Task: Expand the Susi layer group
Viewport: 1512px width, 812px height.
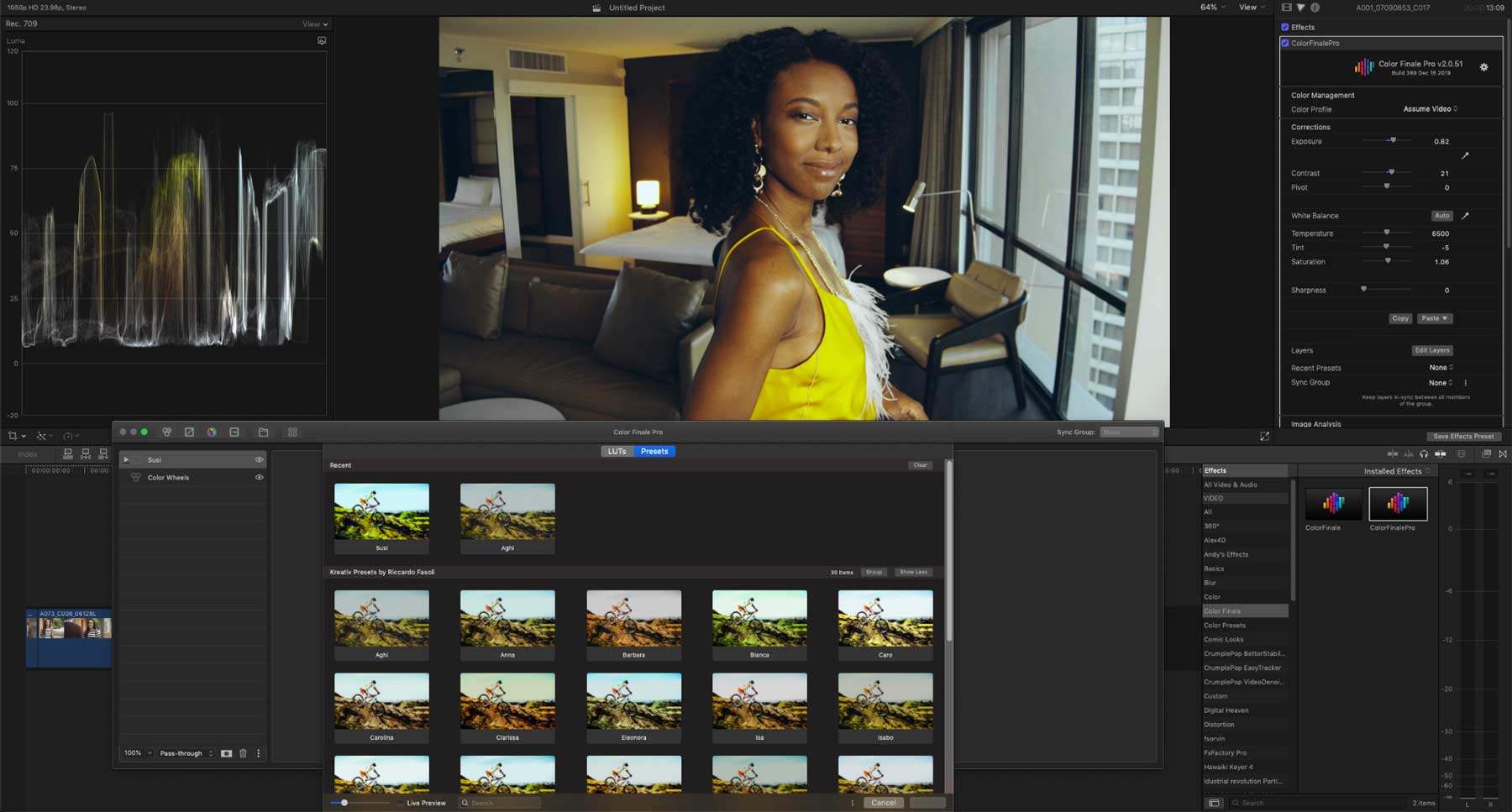Action: click(126, 459)
